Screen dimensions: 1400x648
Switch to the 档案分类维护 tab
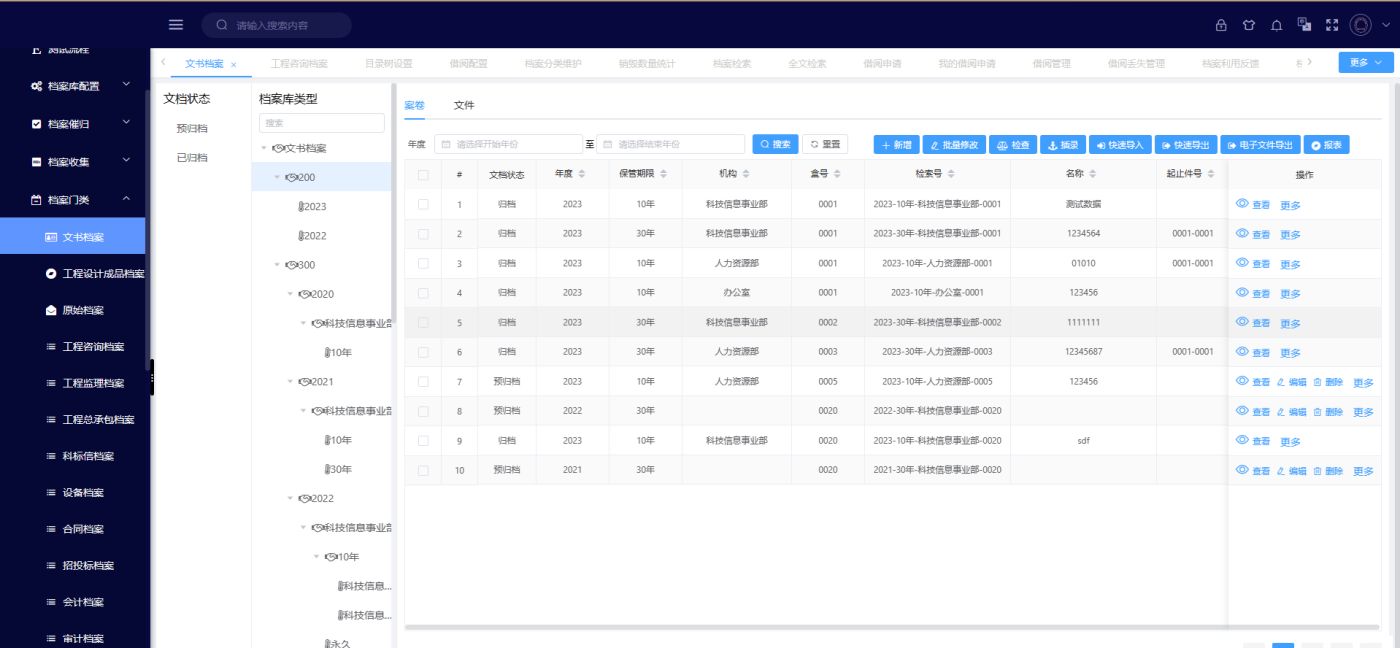click(553, 63)
